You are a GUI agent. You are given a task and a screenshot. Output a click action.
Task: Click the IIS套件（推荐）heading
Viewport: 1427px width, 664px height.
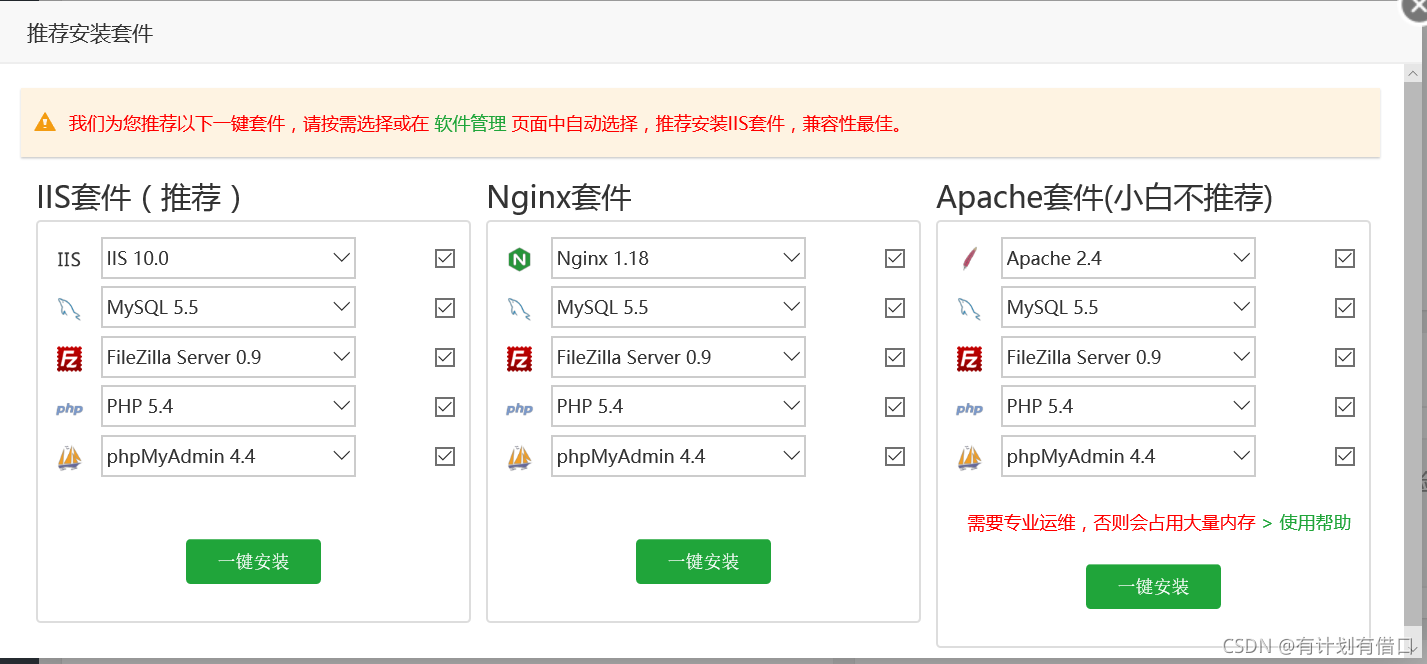140,197
